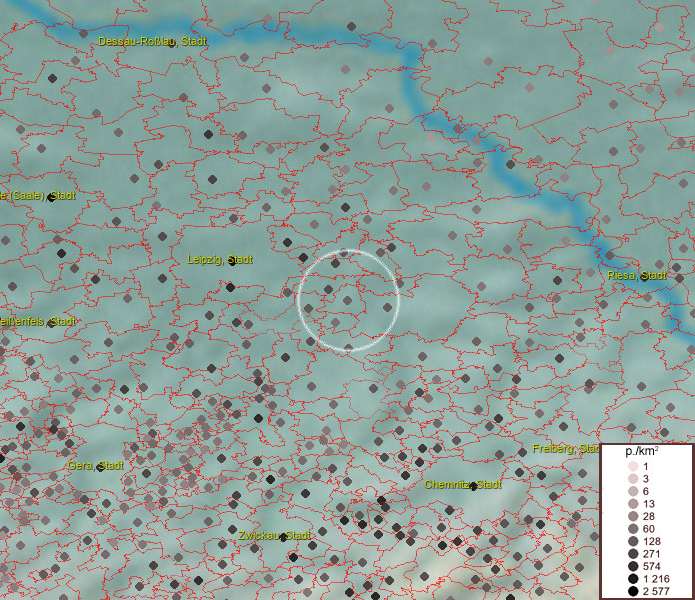Click the Chemnitz city marker dot
The width and height of the screenshot is (695, 600).
click(473, 487)
